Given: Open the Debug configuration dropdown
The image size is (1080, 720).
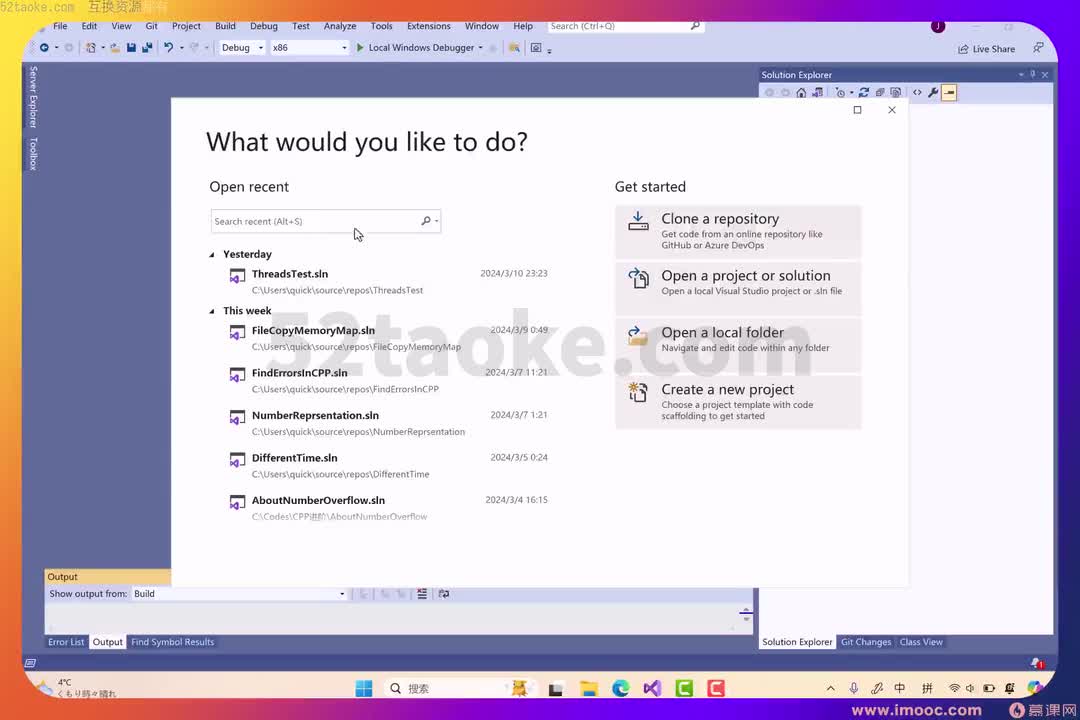Looking at the screenshot, I should click(242, 48).
